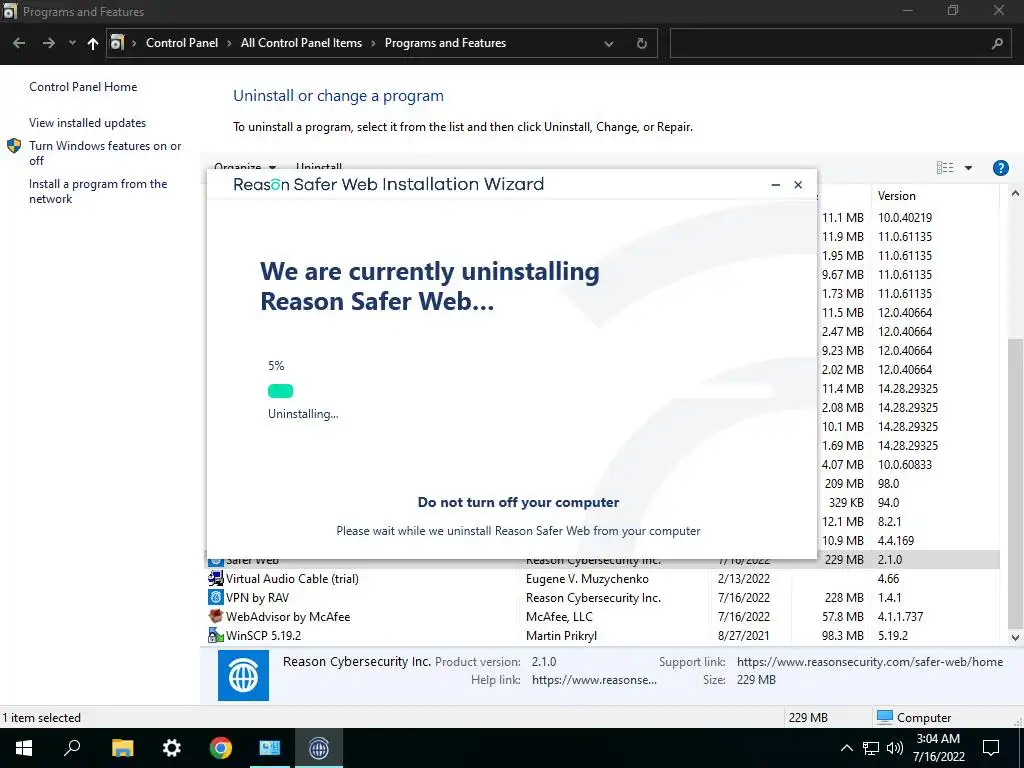Go forward using the Forward arrow
The width and height of the screenshot is (1024, 768).
pyautogui.click(x=48, y=43)
